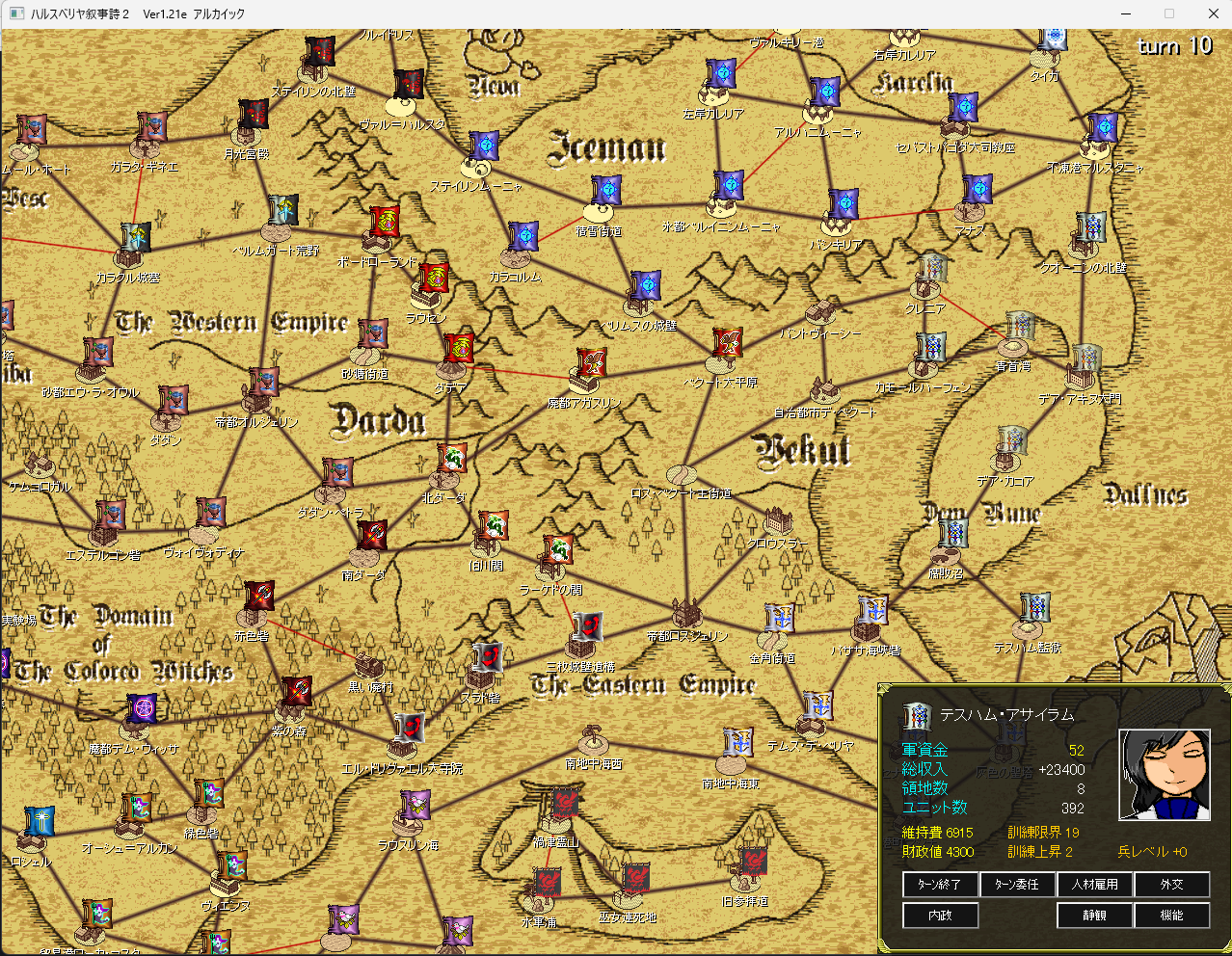Select the 砂都エウ・ラ・オウル territory flag
1232x956 pixels.
[98, 353]
